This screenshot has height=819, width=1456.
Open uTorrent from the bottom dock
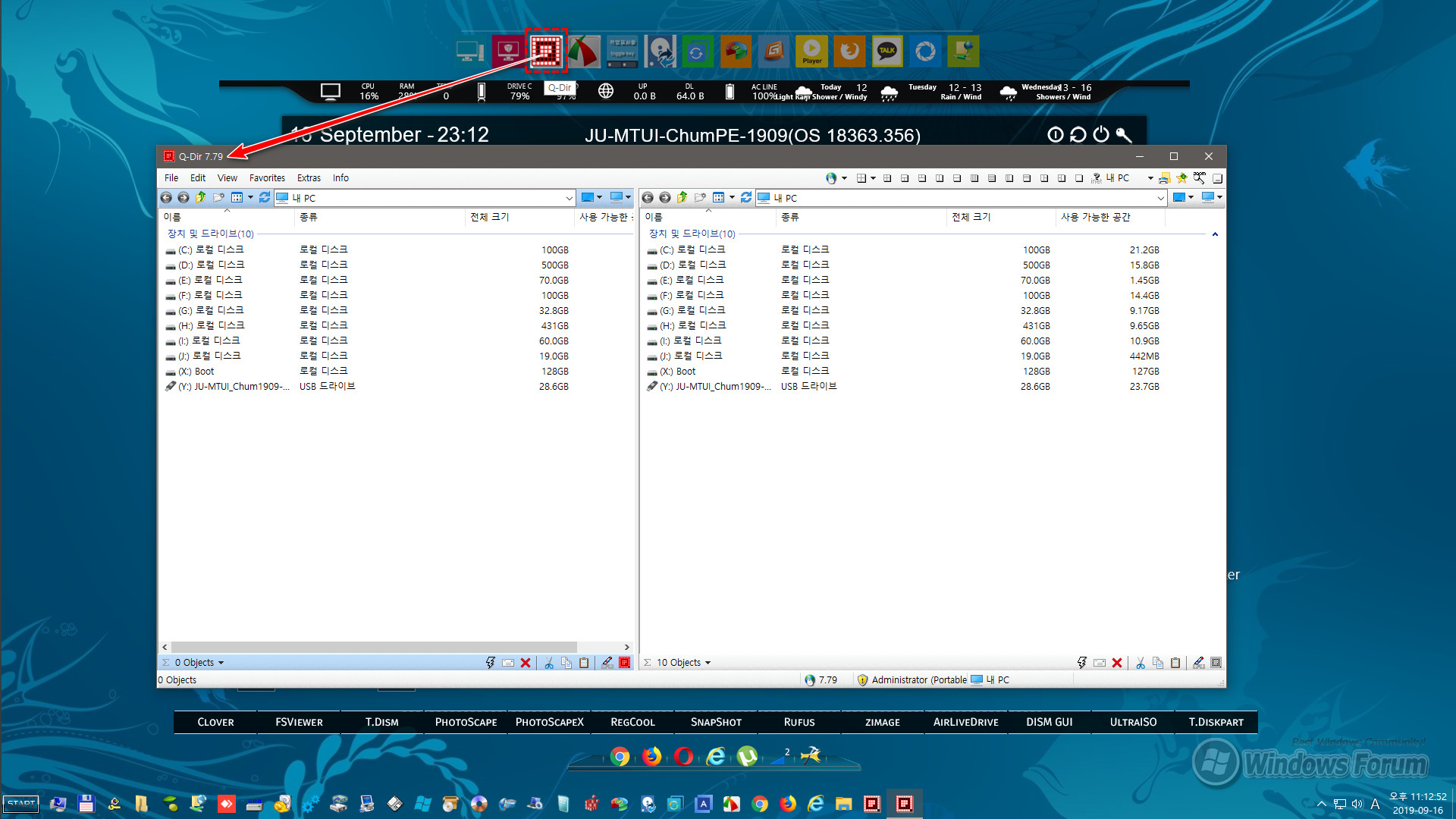pyautogui.click(x=748, y=756)
